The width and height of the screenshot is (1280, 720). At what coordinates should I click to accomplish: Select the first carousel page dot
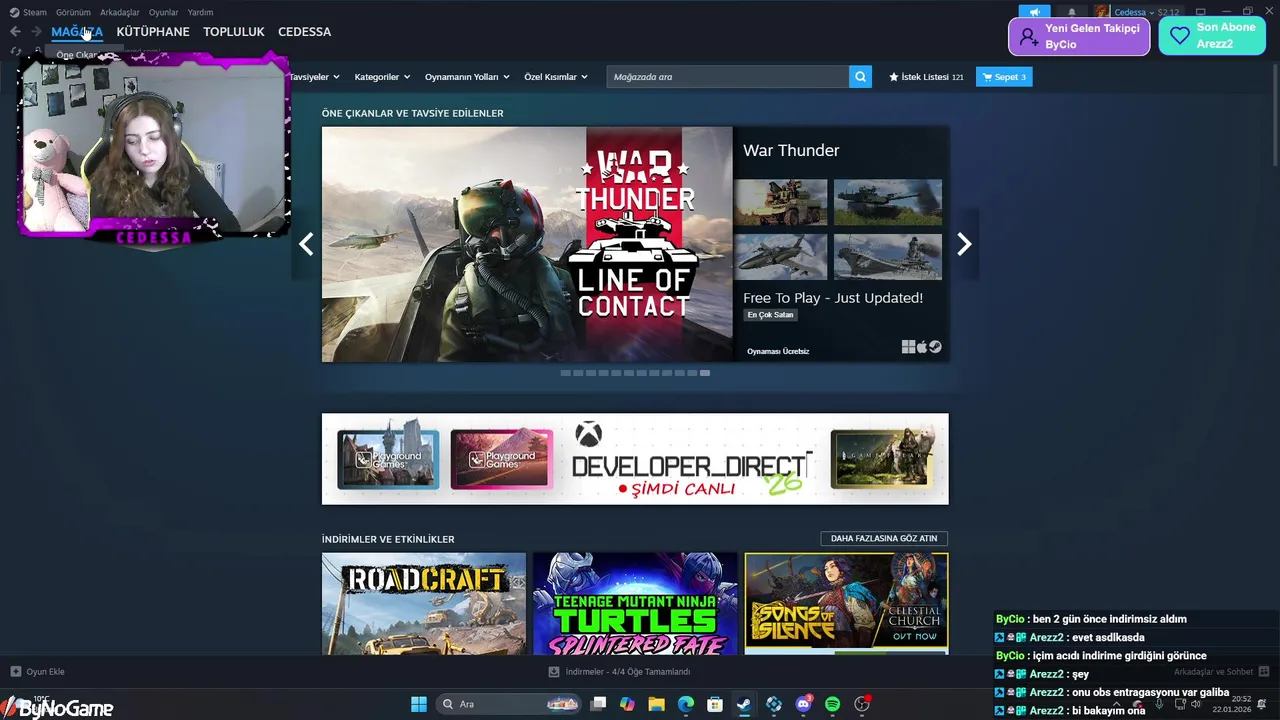[x=565, y=373]
